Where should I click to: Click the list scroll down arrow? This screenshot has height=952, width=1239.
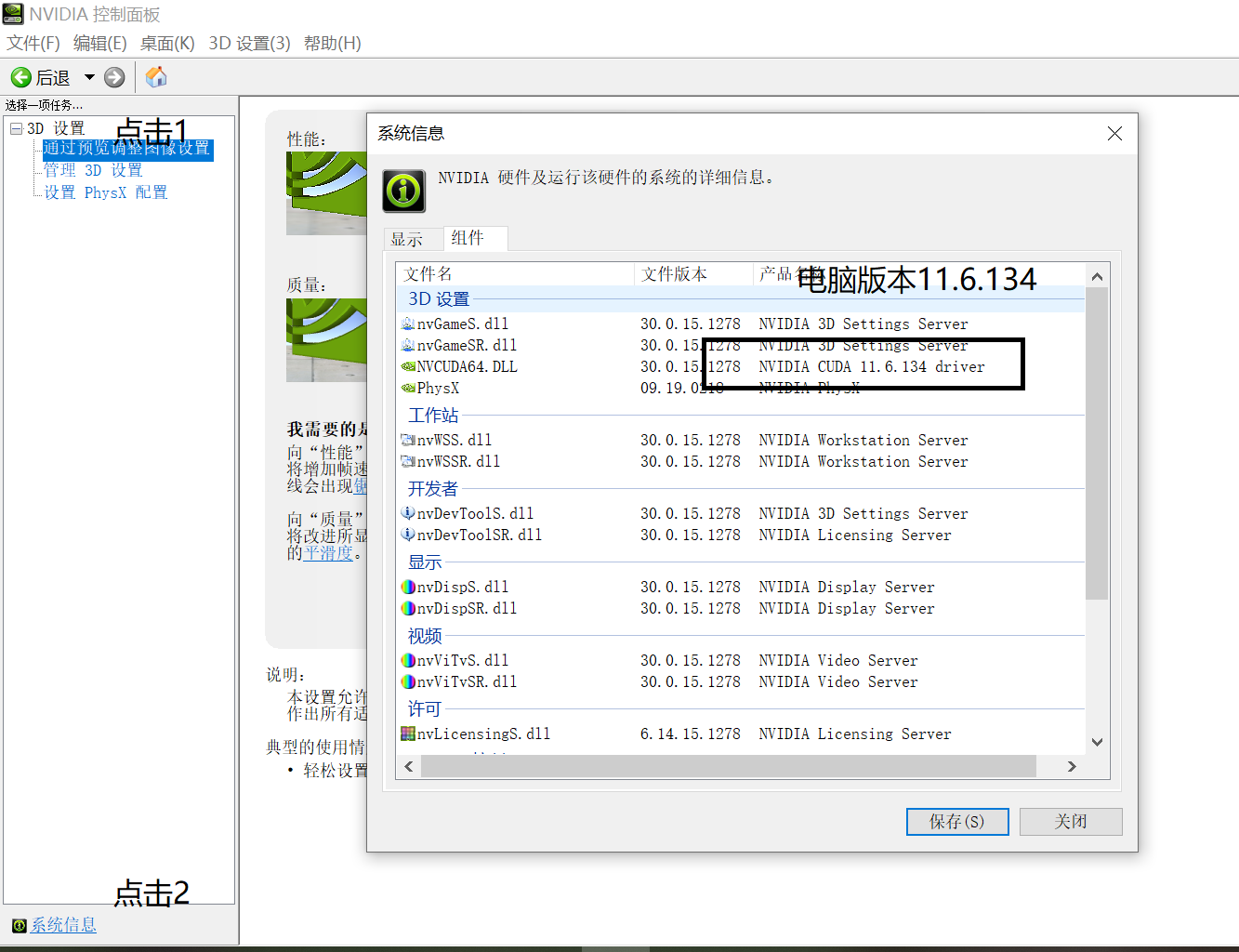coord(1097,742)
